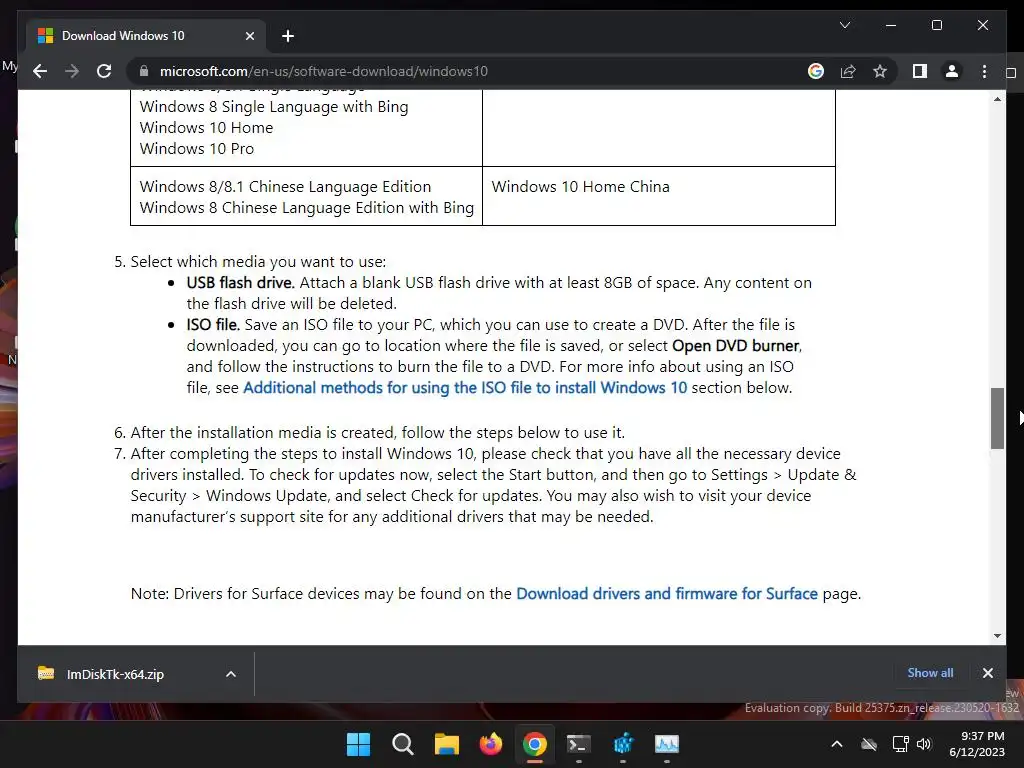Click the vertical scrollbar thumb
Image resolution: width=1024 pixels, height=768 pixels.
(997, 418)
